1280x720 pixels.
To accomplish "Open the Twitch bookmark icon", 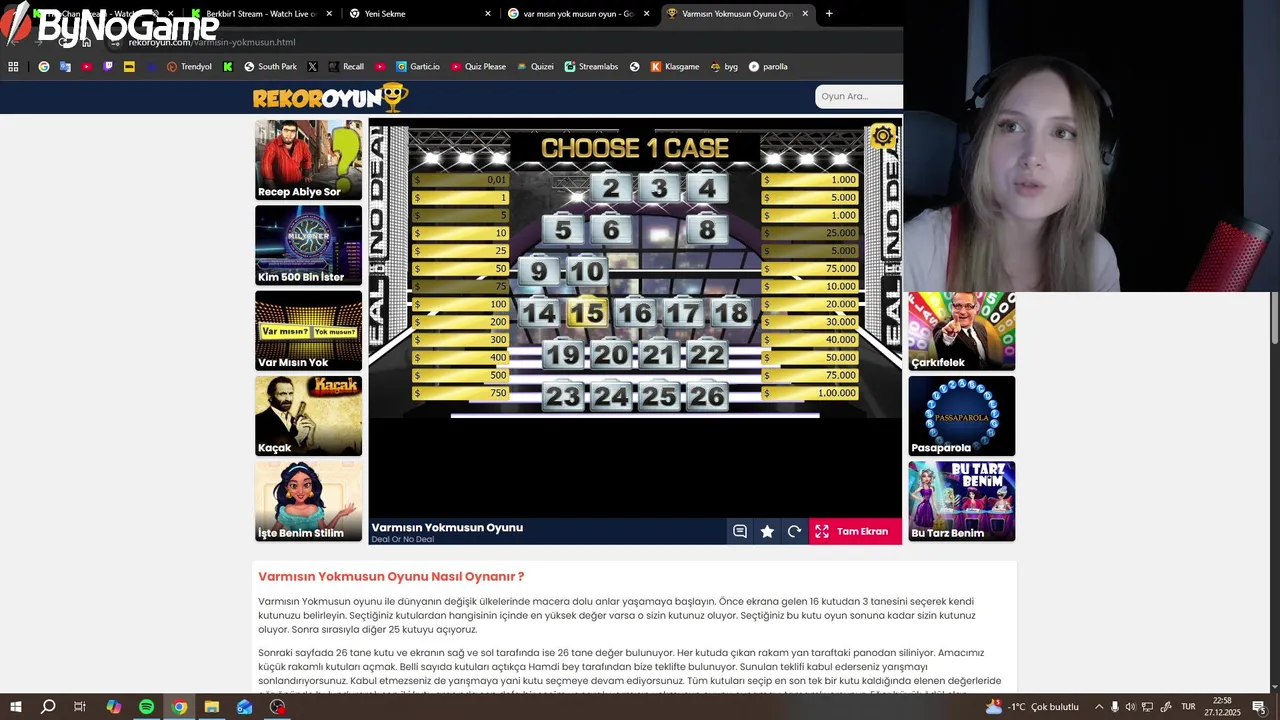I will [108, 67].
